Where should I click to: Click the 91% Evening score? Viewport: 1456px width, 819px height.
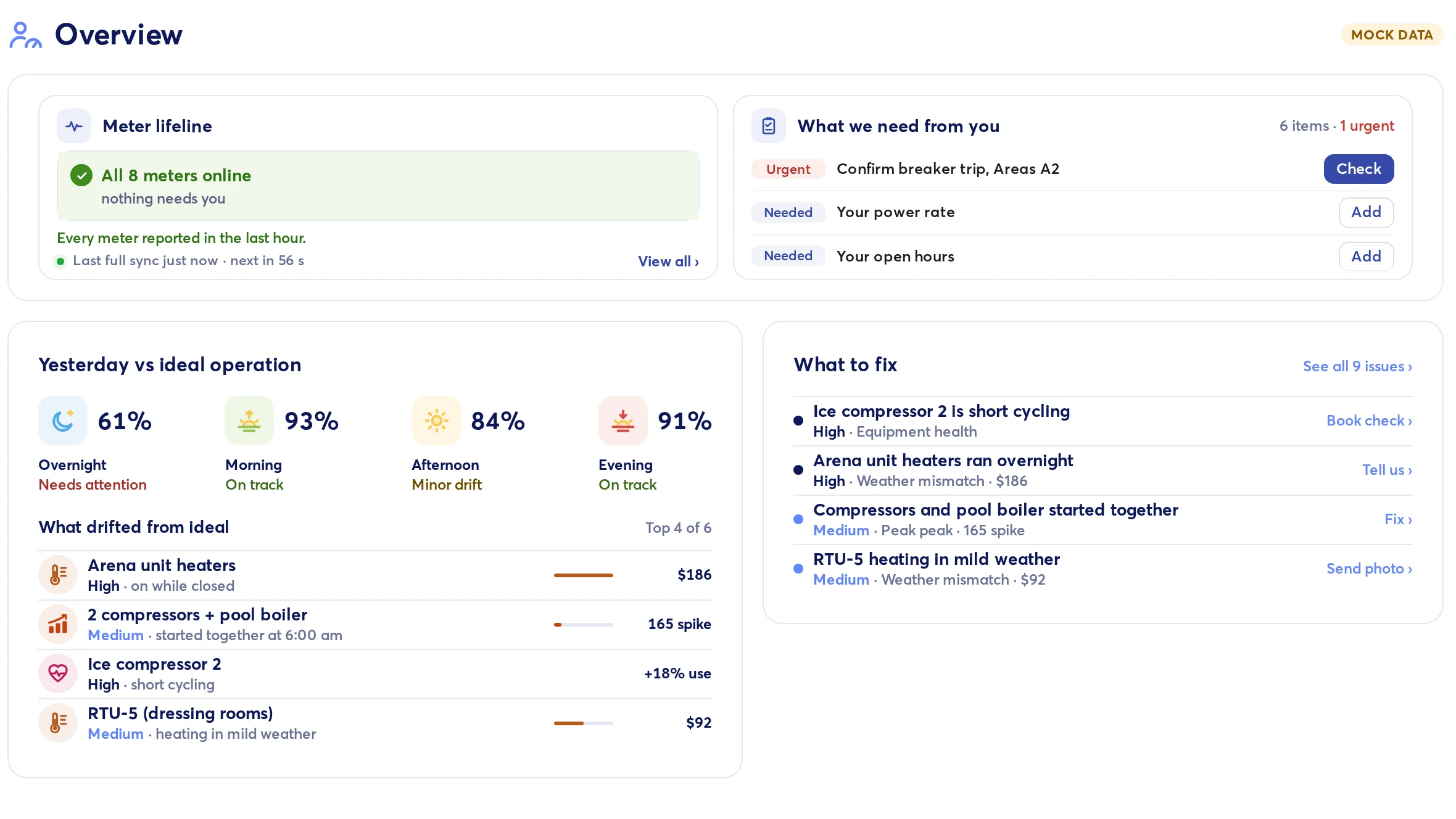pos(685,421)
